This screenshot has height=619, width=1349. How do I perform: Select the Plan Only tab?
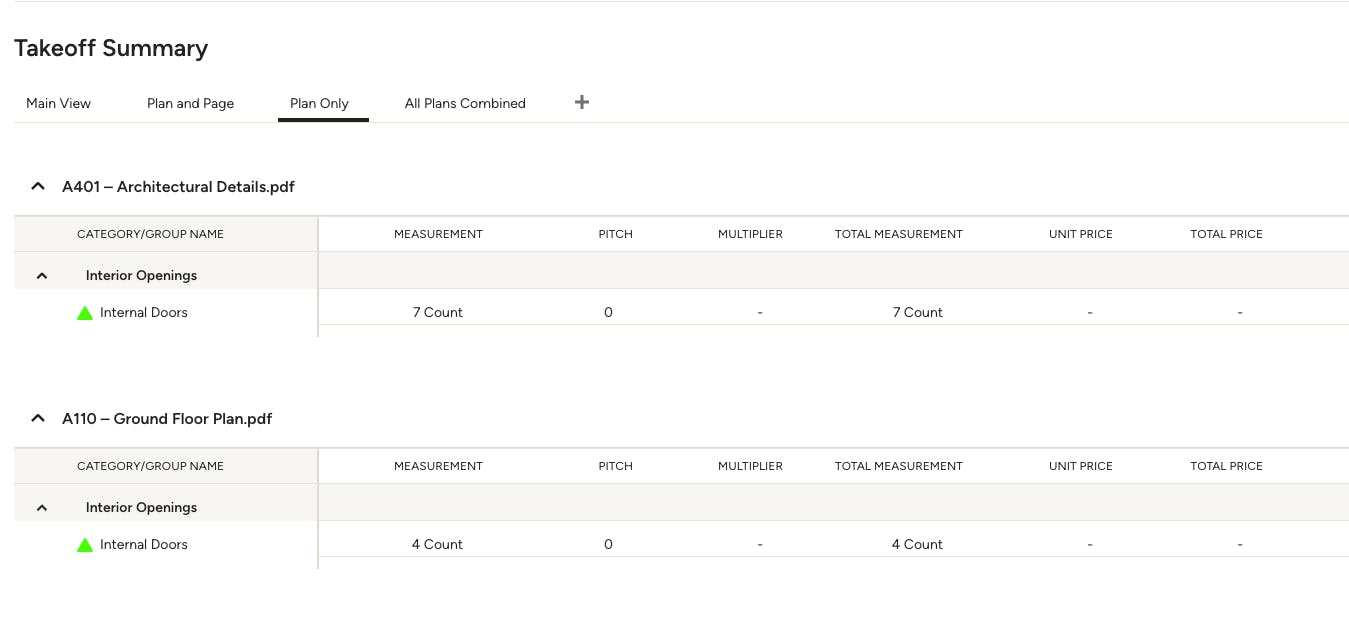click(x=319, y=103)
